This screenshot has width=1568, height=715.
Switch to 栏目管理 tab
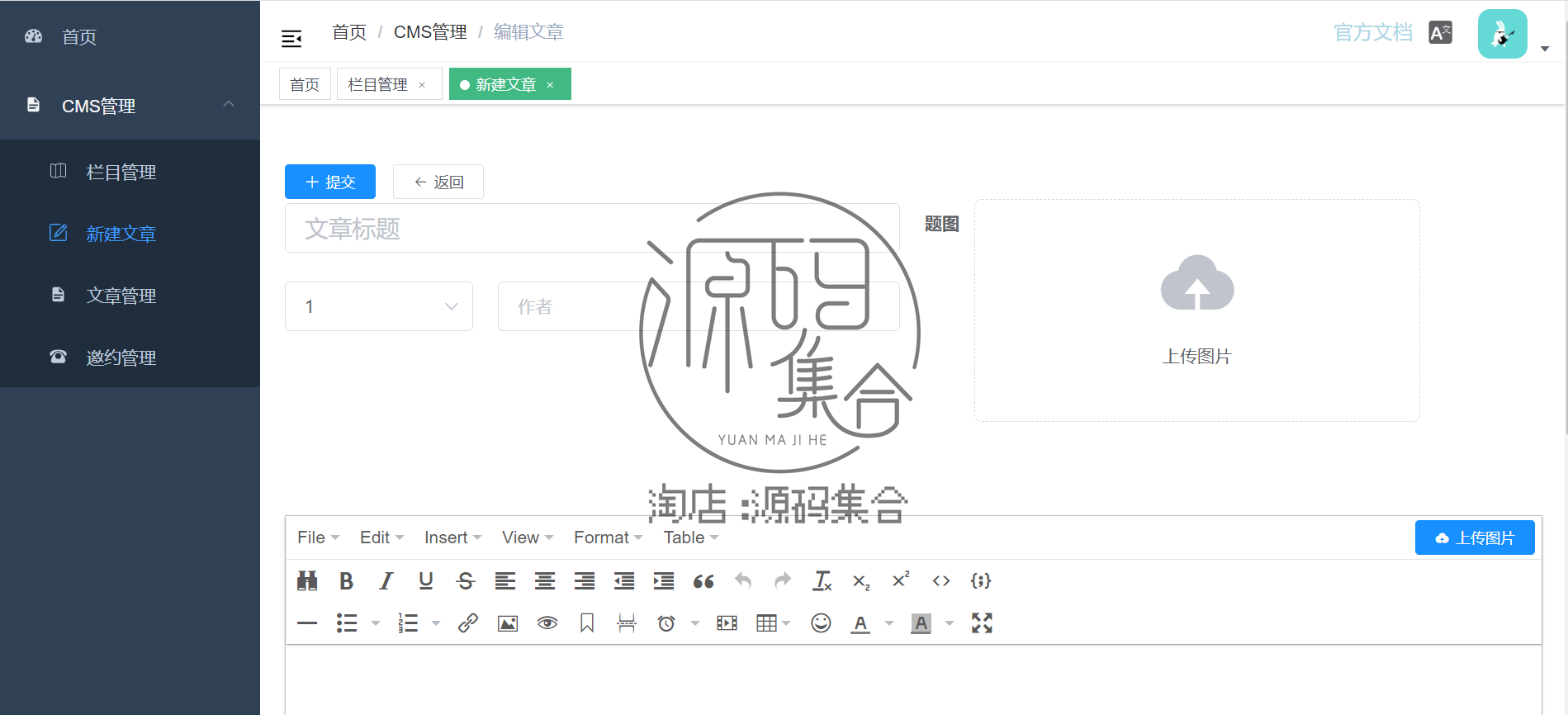[378, 84]
